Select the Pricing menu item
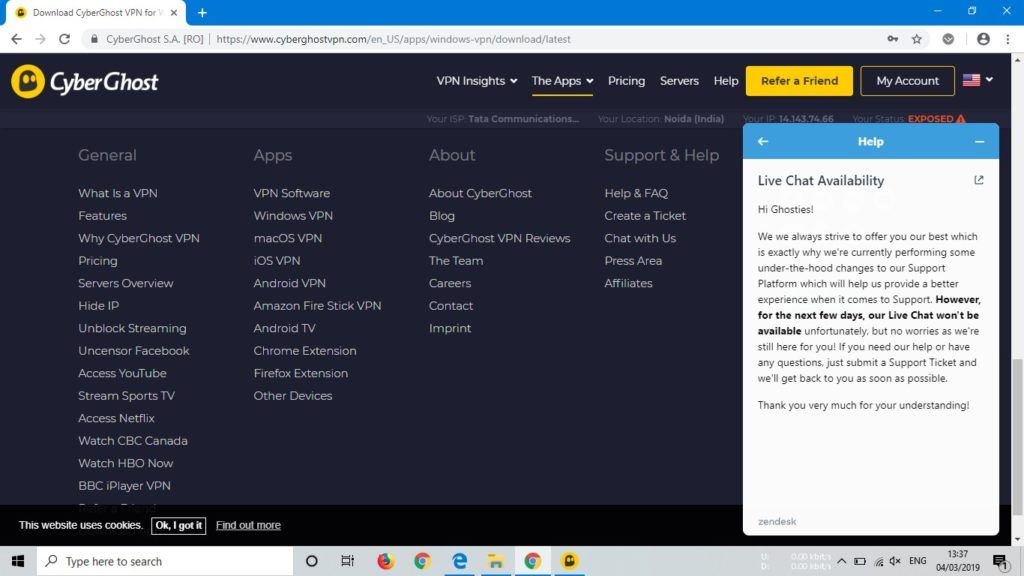The height and width of the screenshot is (576, 1024). [627, 81]
